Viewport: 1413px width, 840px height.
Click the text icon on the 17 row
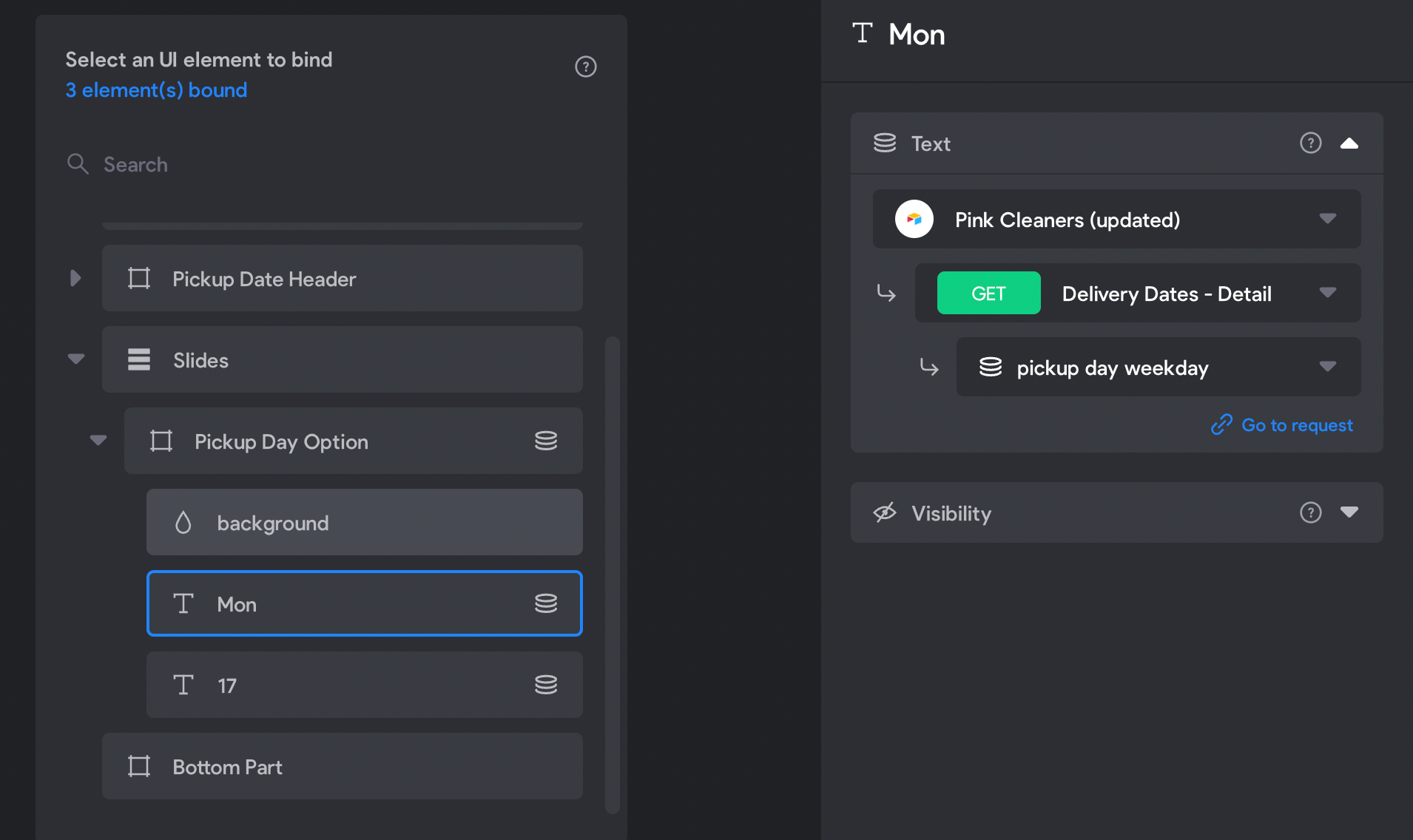(x=183, y=685)
